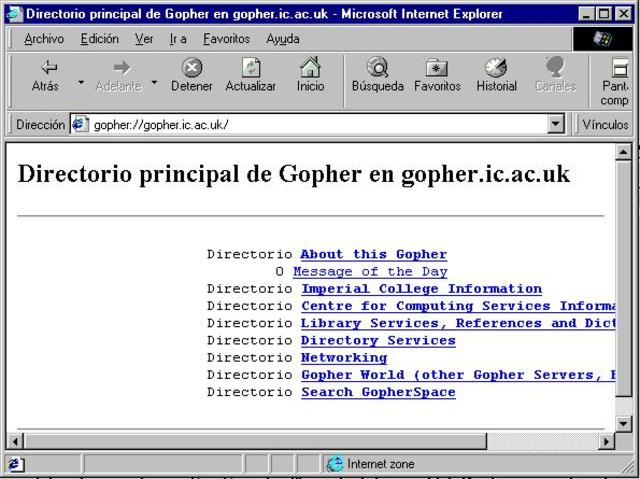Open the Edición menu
The image size is (640, 479).
[x=100, y=39]
